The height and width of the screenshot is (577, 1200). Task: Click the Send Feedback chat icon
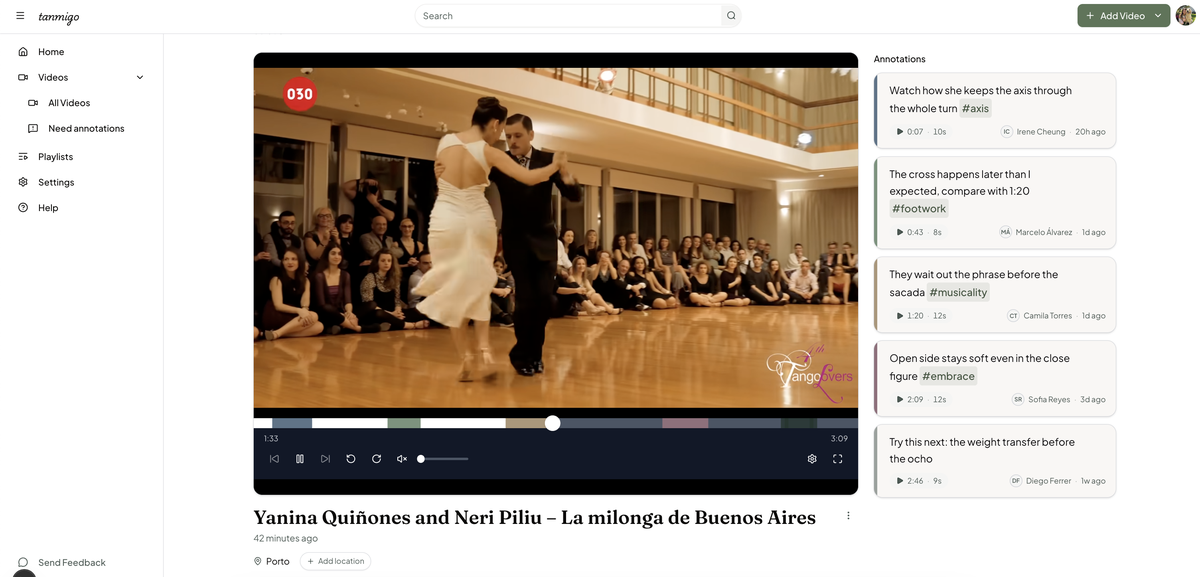[x=23, y=562]
